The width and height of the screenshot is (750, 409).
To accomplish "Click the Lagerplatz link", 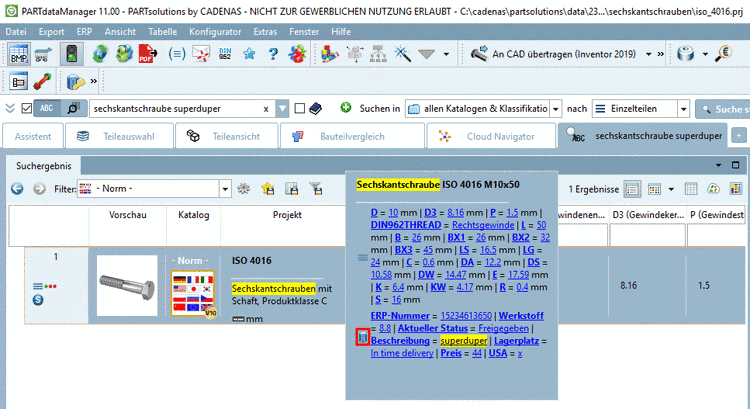I will point(517,341).
